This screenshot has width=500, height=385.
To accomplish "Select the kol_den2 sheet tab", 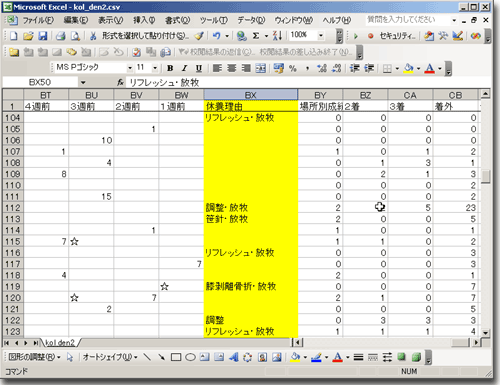I will [x=60, y=343].
